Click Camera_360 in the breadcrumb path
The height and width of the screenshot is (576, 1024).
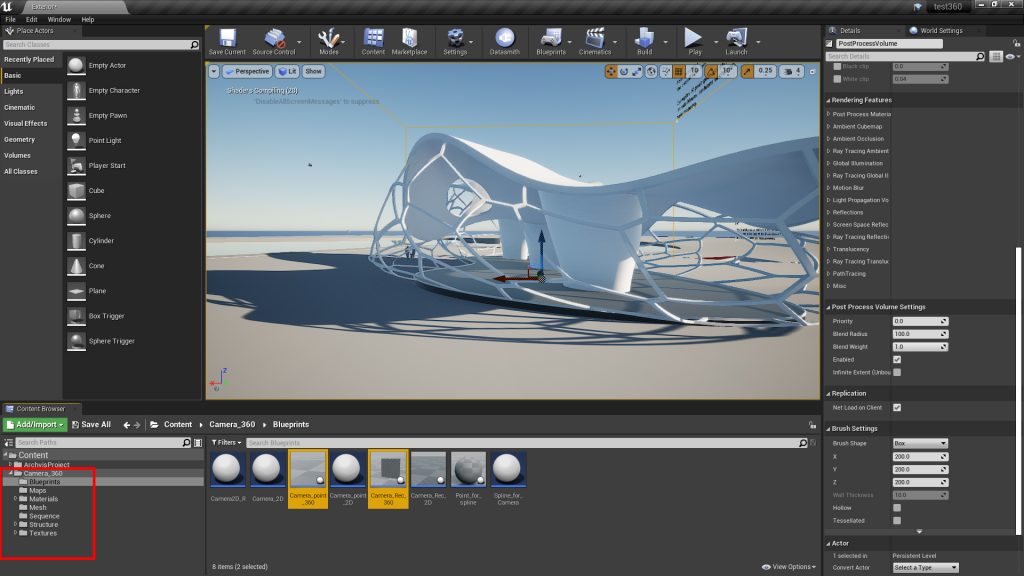point(232,424)
